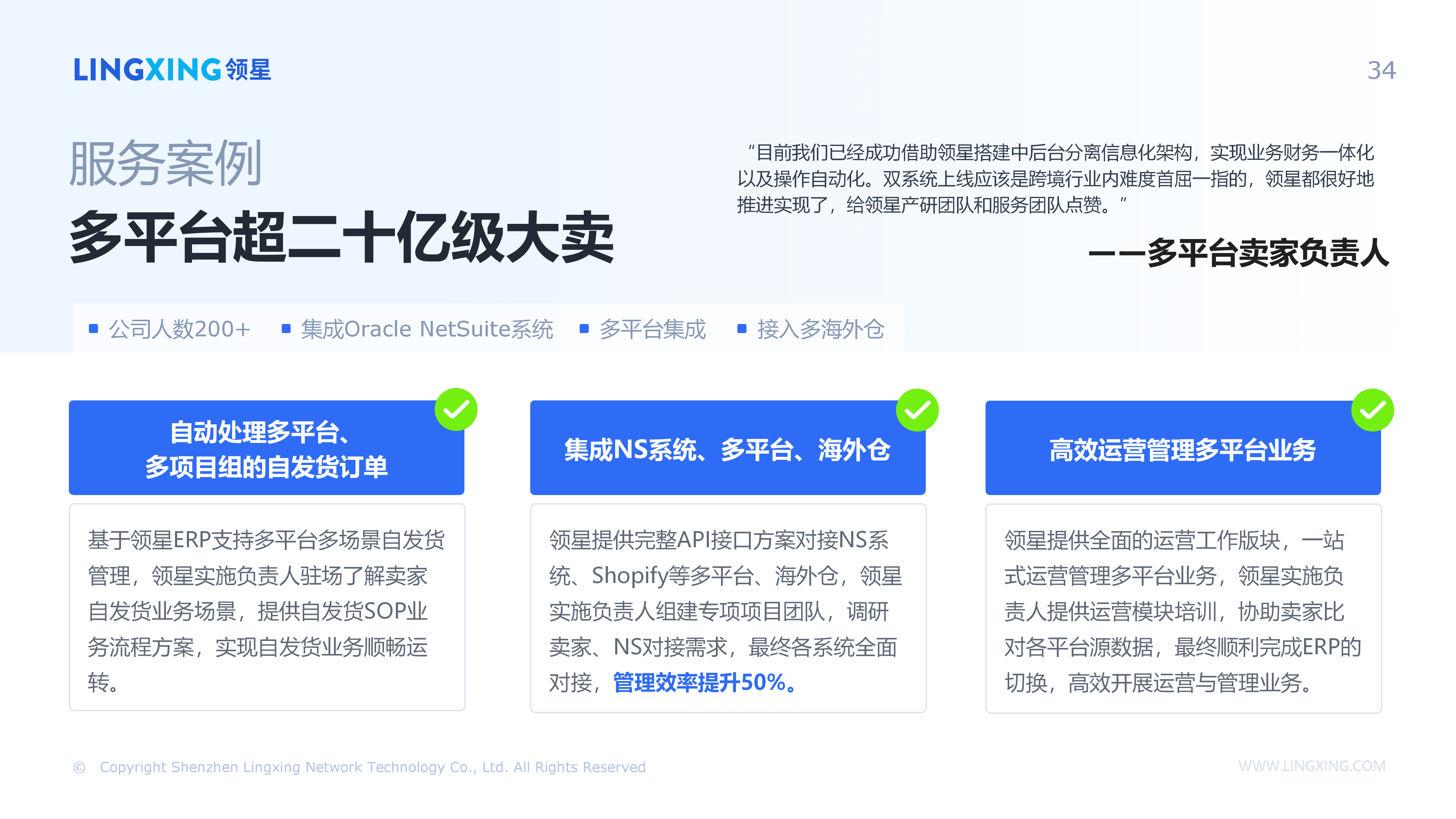Click the title 多平台超二十亿级大卖
This screenshot has height=819, width=1456.
(341, 238)
